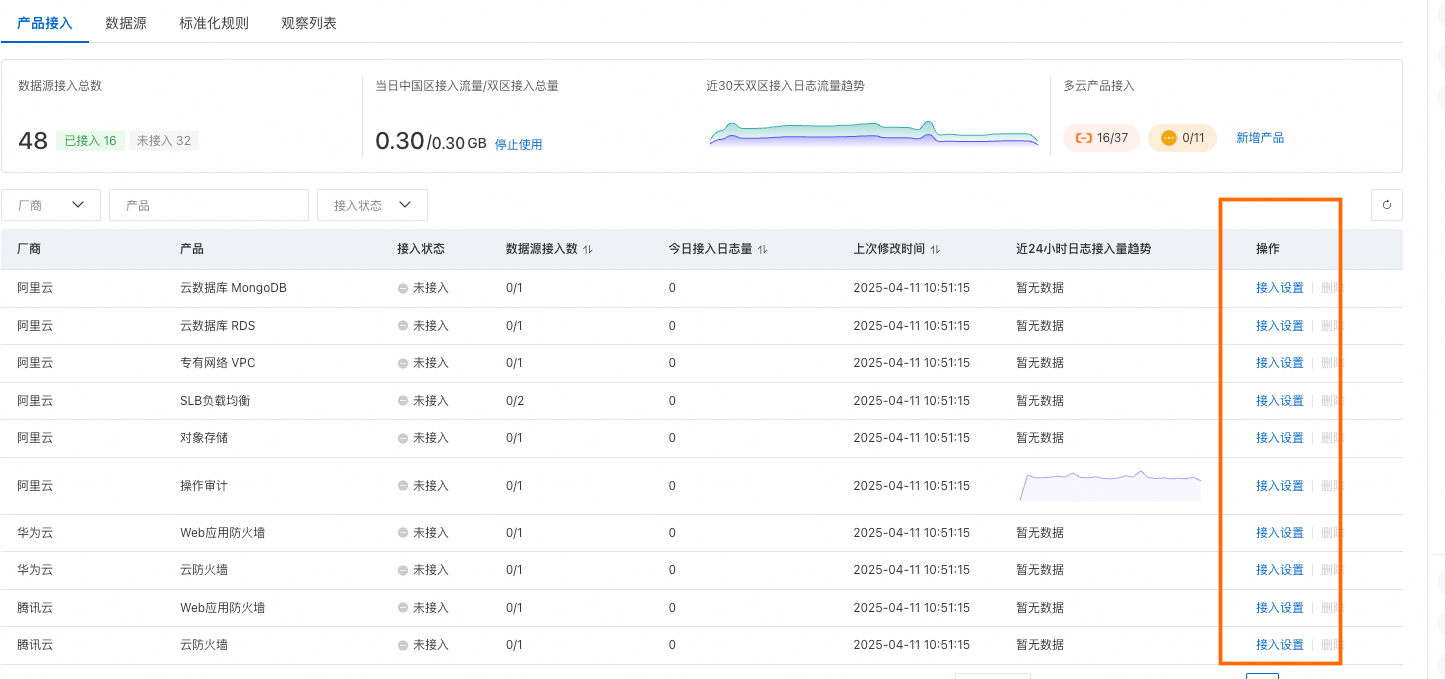
Task: Click the 接入状态 column header
Action: click(x=421, y=249)
